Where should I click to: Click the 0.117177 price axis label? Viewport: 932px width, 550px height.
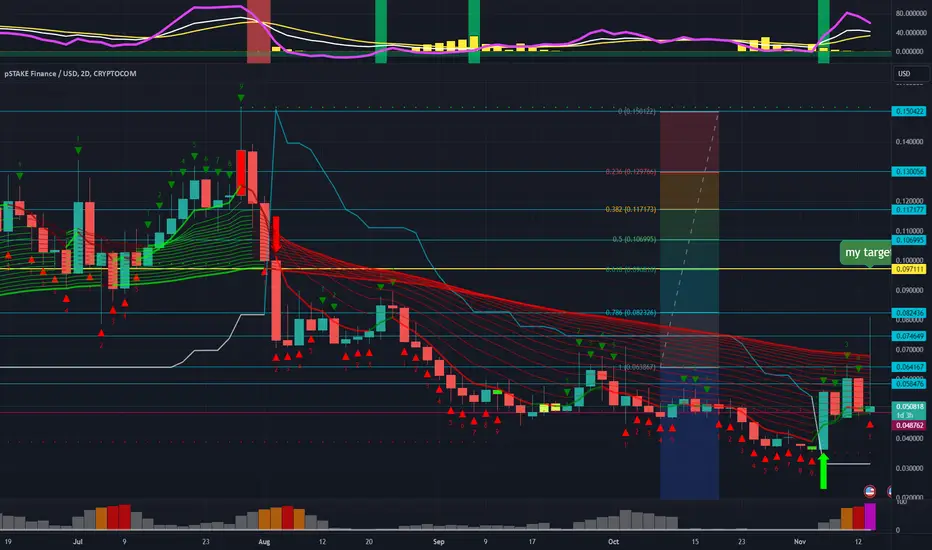[908, 210]
